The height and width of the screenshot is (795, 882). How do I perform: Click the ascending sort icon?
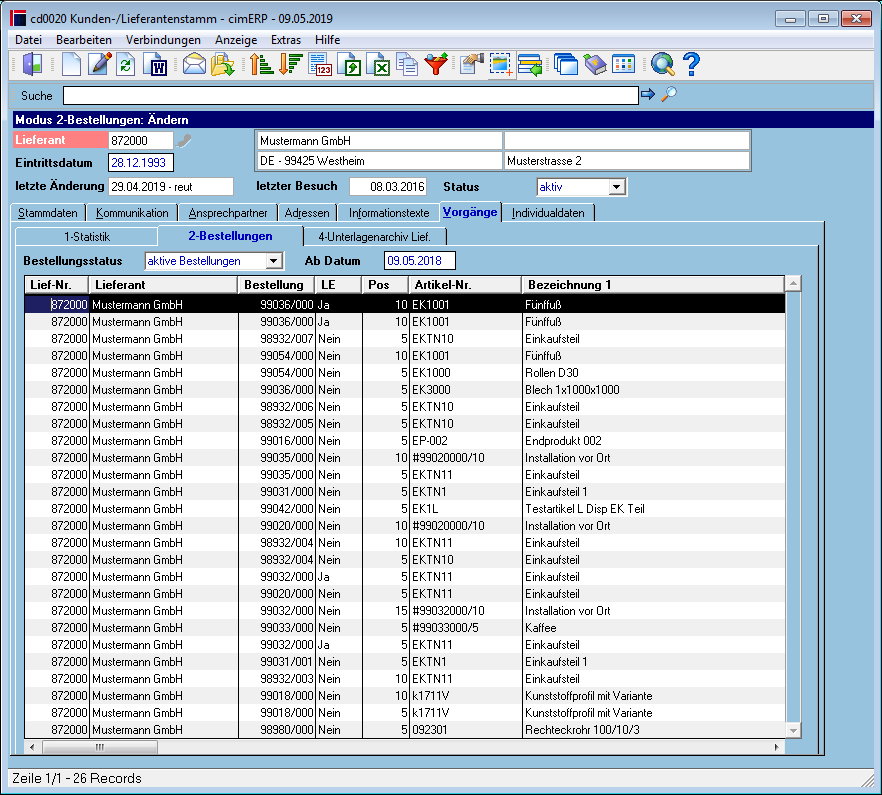261,64
